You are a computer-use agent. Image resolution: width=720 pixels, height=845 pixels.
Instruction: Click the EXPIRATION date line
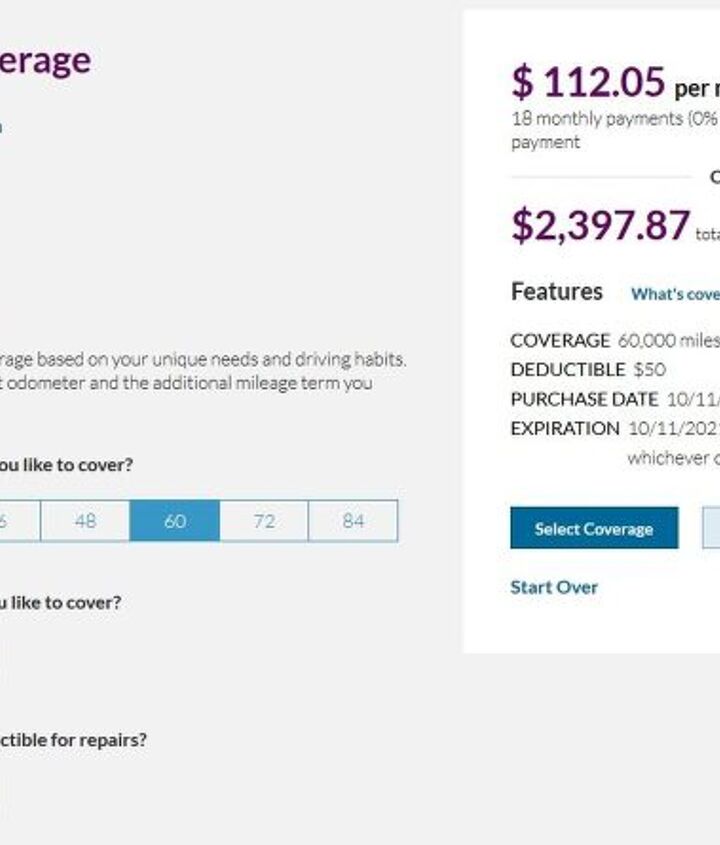[614, 428]
